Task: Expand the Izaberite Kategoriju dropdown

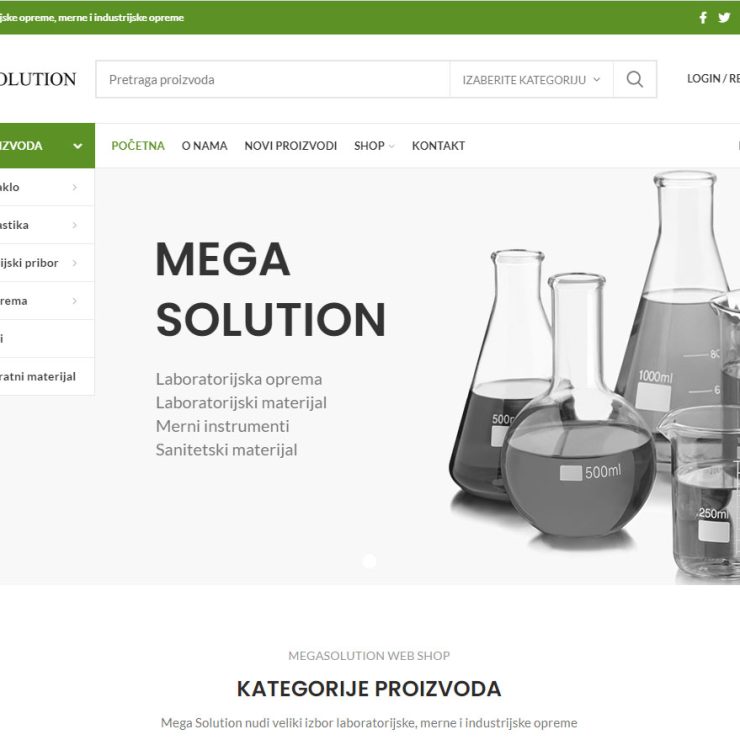Action: click(531, 80)
